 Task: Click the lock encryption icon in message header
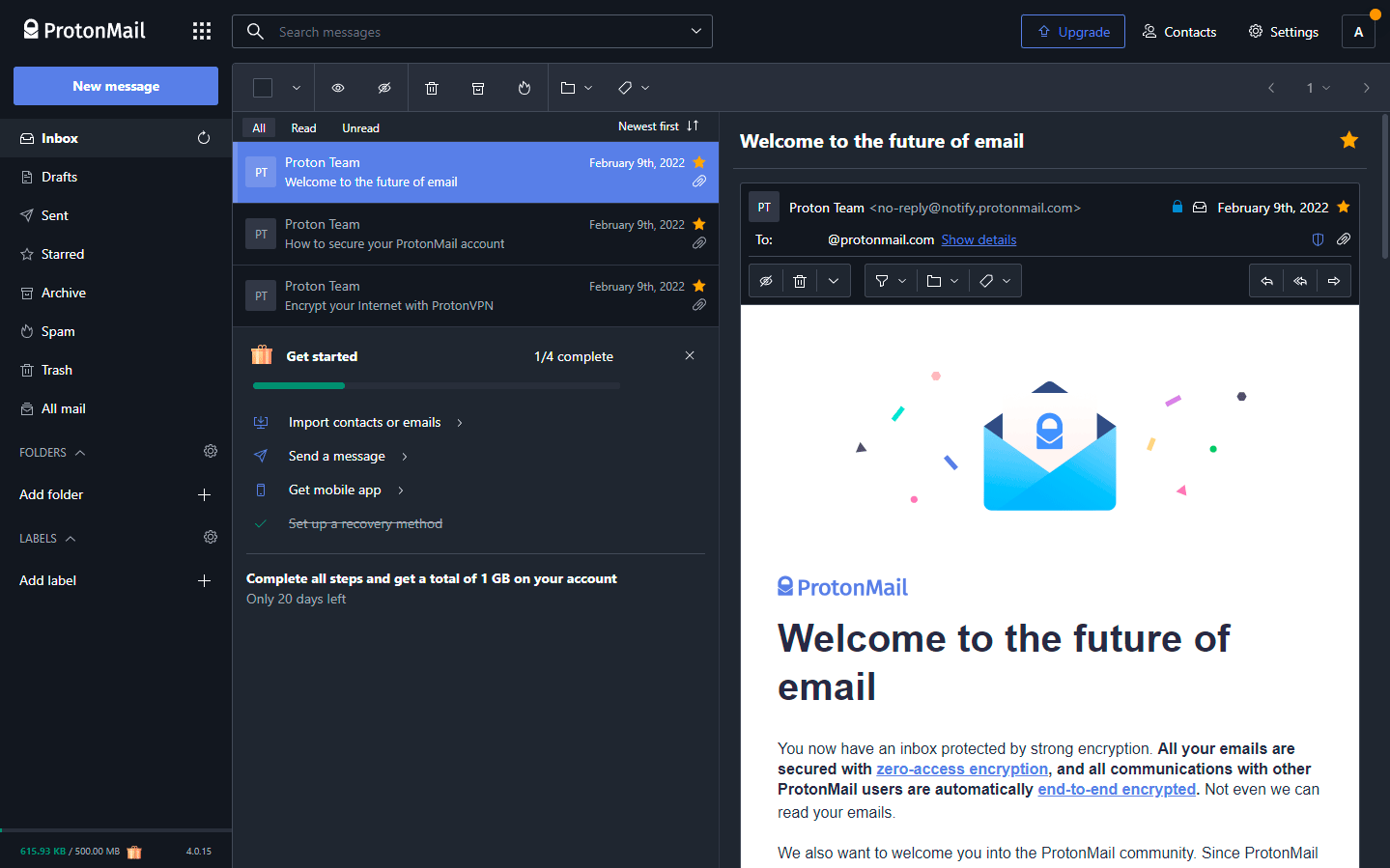pyautogui.click(x=1177, y=207)
